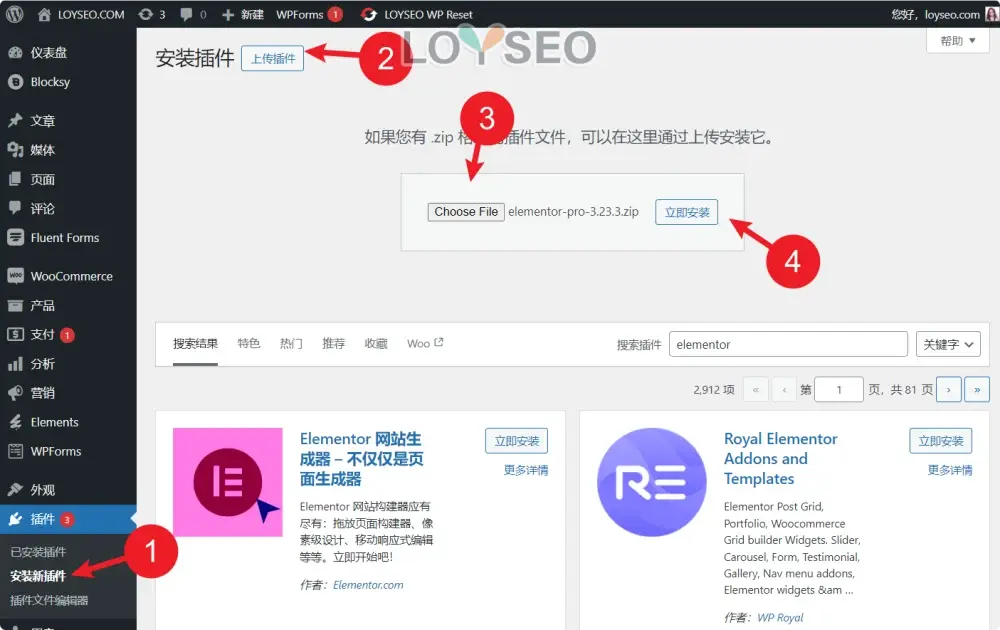Click the WooCommerce icon in sidebar
This screenshot has height=630, width=1000.
click(x=15, y=276)
